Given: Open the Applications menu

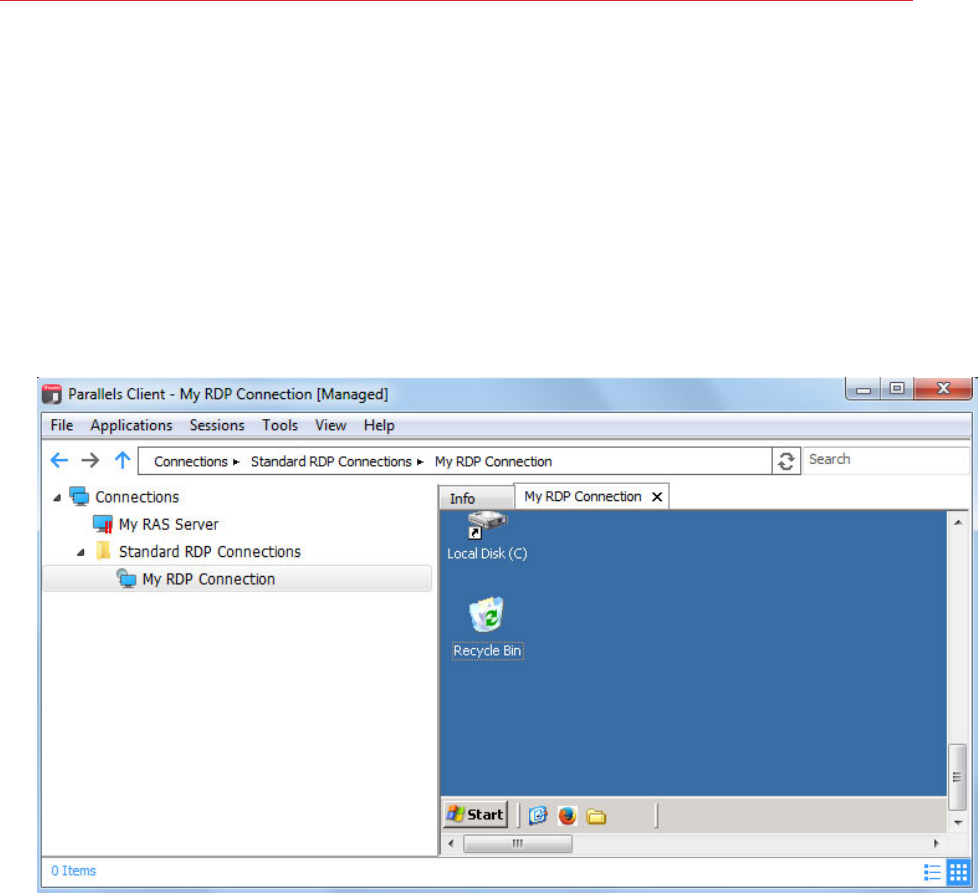Looking at the screenshot, I should tap(131, 425).
